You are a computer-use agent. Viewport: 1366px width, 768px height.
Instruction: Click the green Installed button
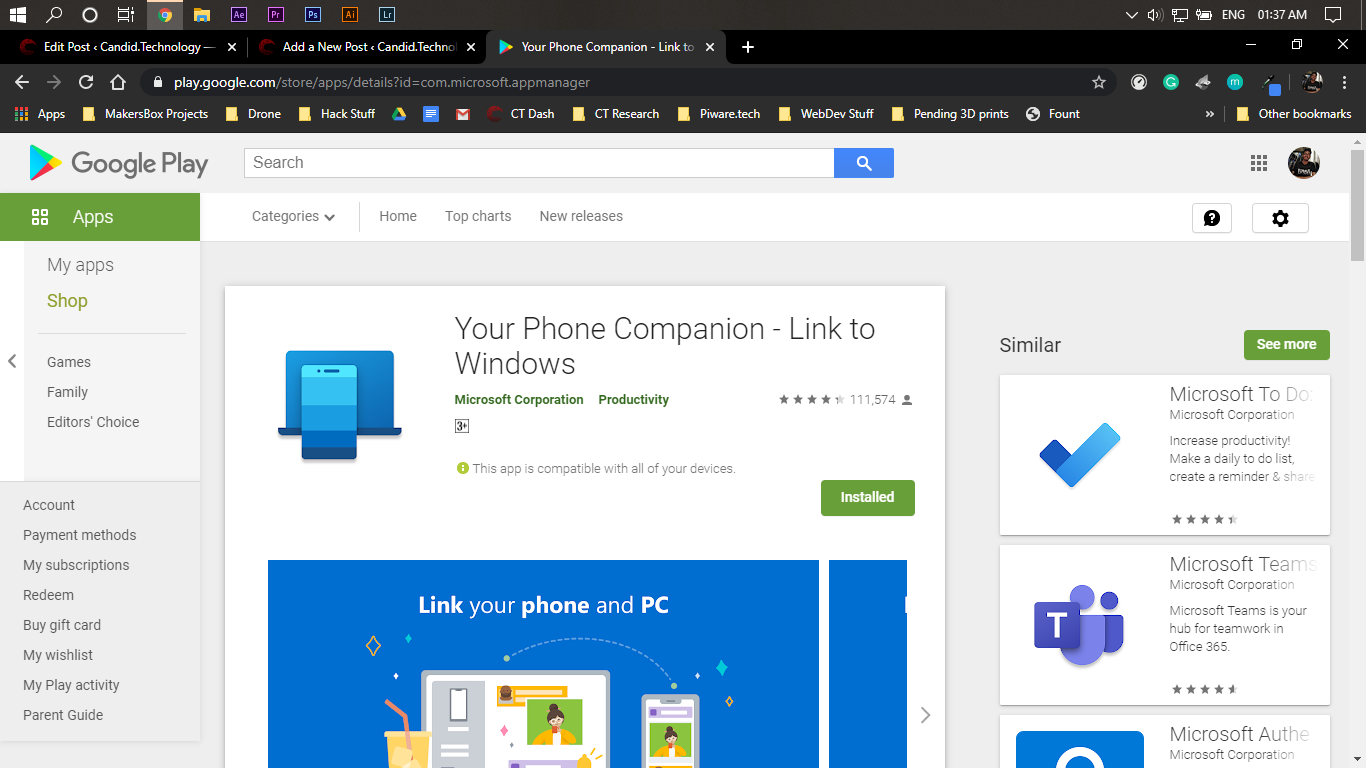(867, 497)
